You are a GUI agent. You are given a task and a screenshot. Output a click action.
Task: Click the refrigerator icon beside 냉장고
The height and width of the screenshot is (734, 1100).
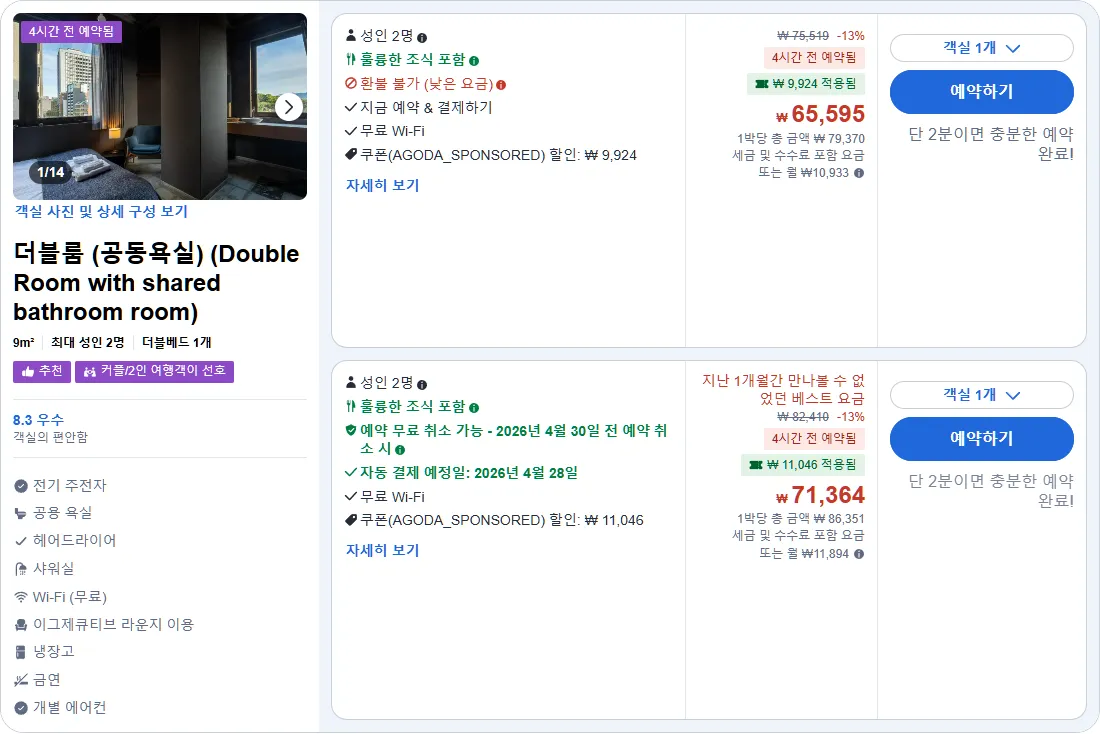[21, 652]
